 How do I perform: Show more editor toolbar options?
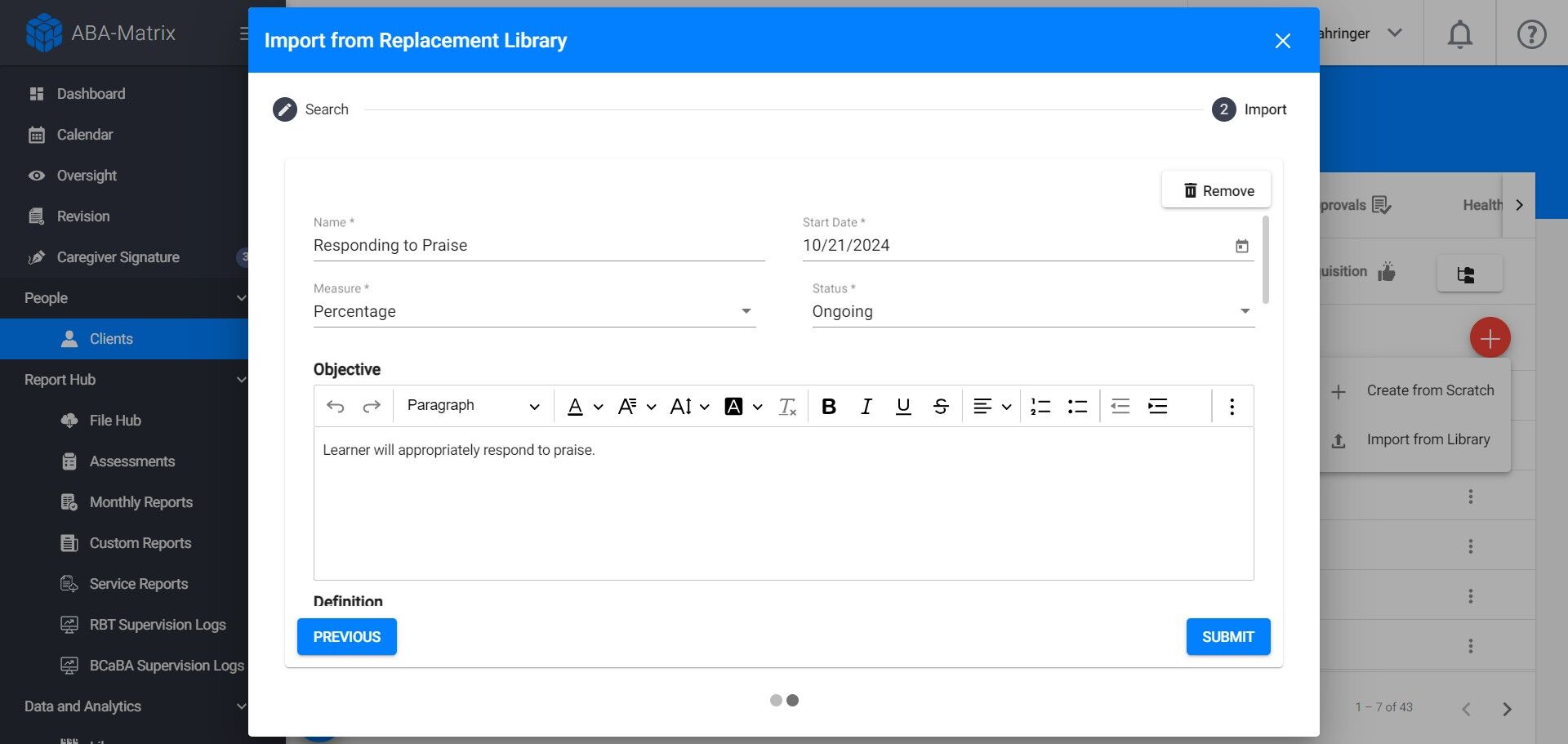[1232, 406]
